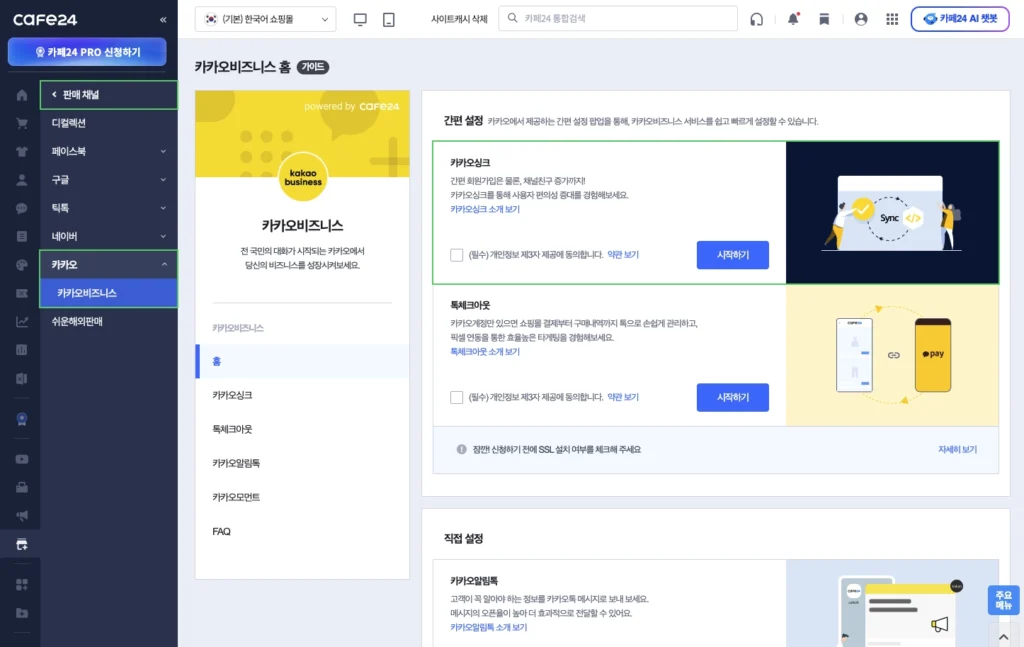Check the 카카오싱크 personal info consent checkbox
Screen dimensions: 1024x647
coord(457,255)
